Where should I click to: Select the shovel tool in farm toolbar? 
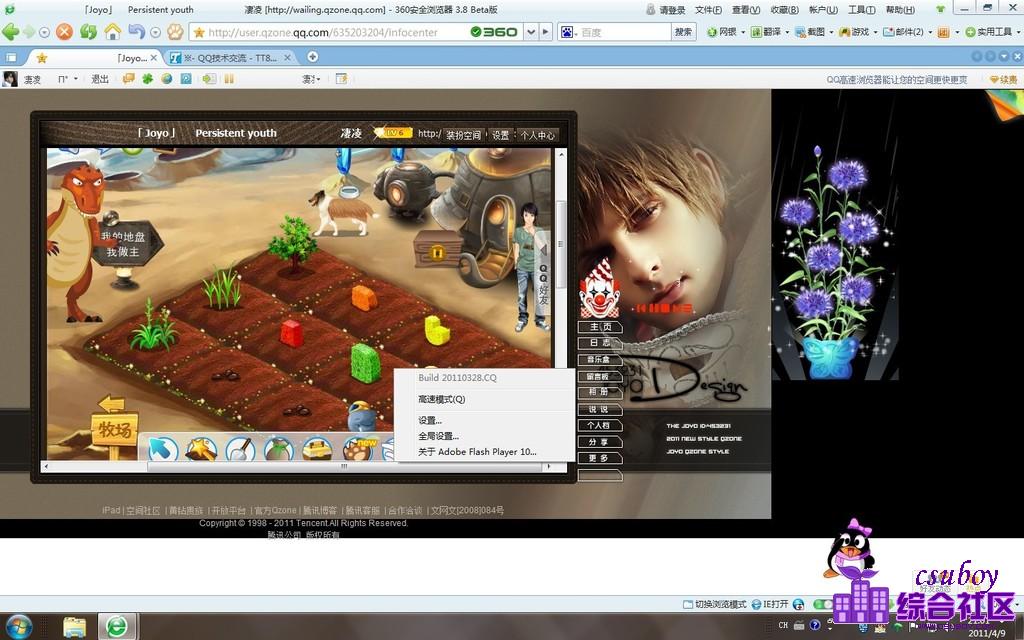[240, 449]
